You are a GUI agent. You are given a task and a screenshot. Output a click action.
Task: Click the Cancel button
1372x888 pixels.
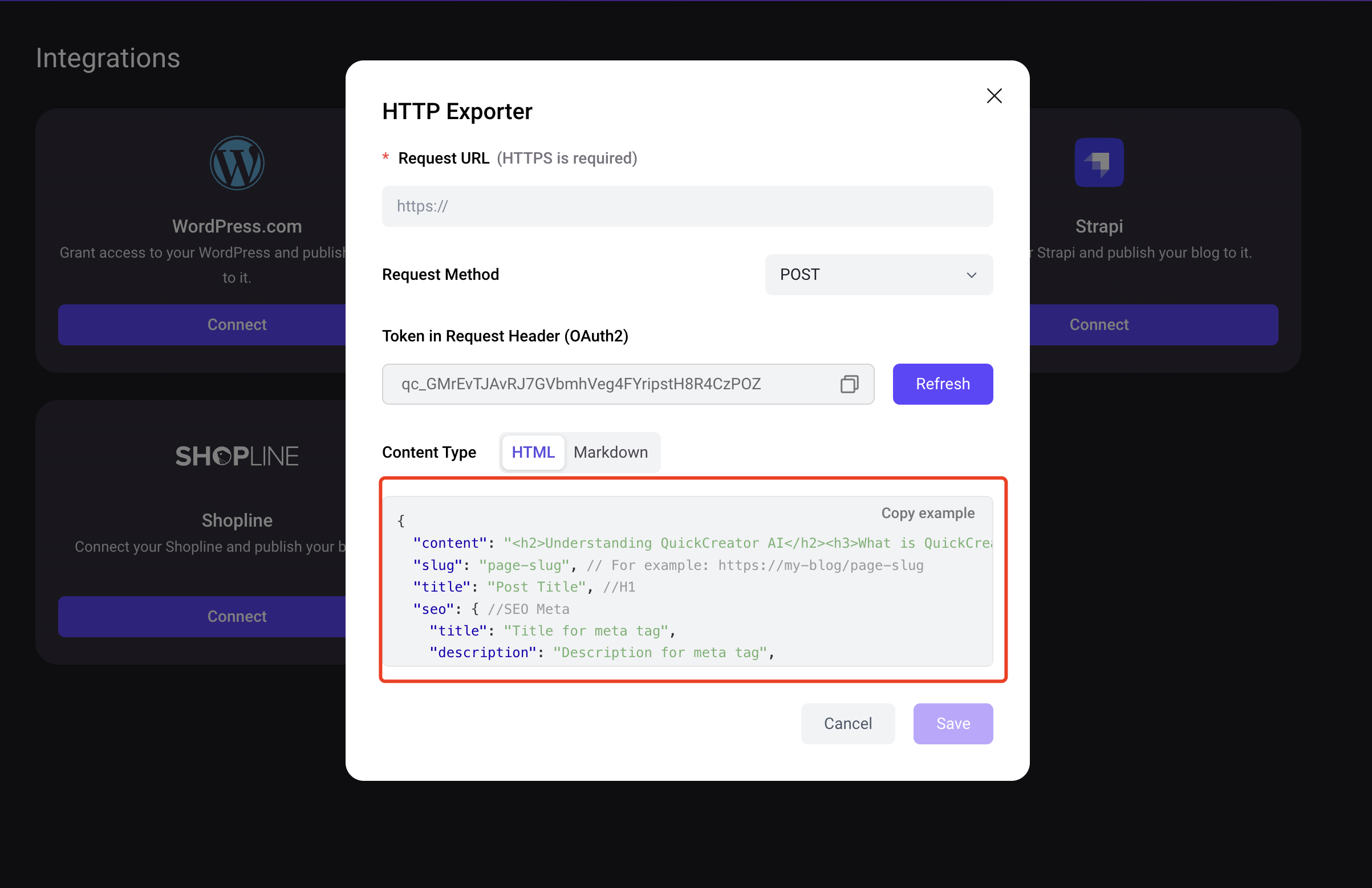(848, 723)
